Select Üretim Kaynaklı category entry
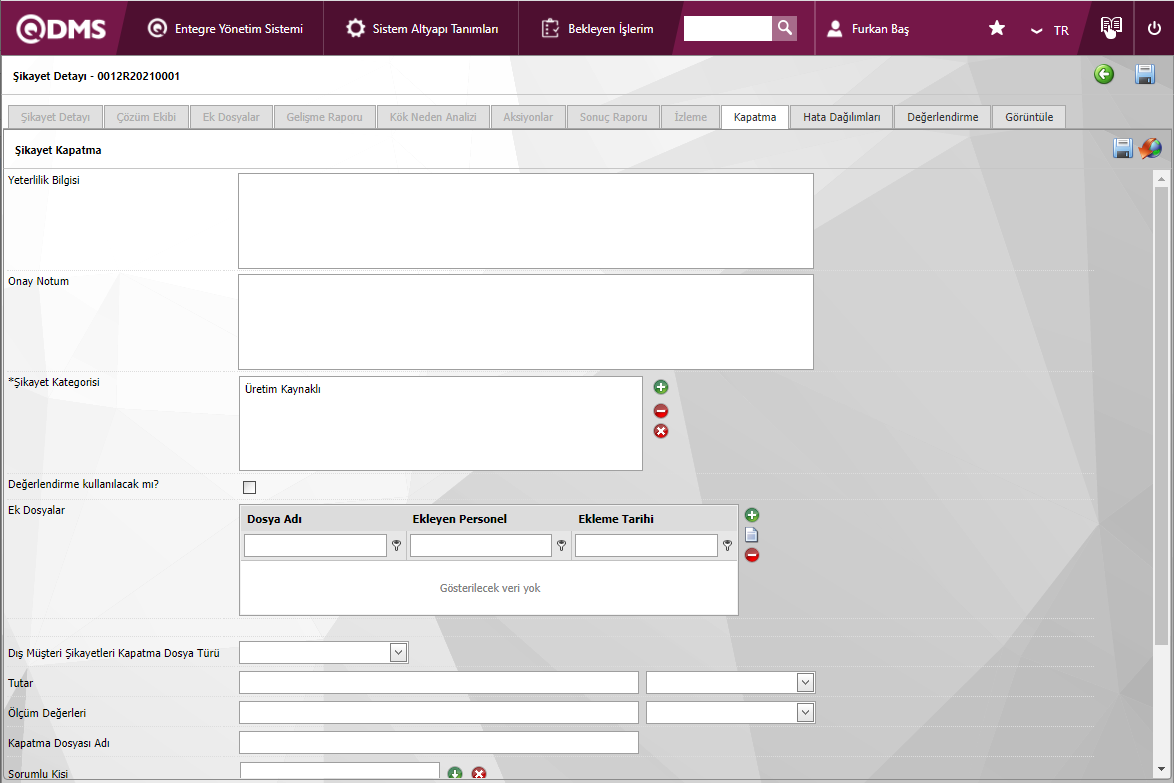 282,389
